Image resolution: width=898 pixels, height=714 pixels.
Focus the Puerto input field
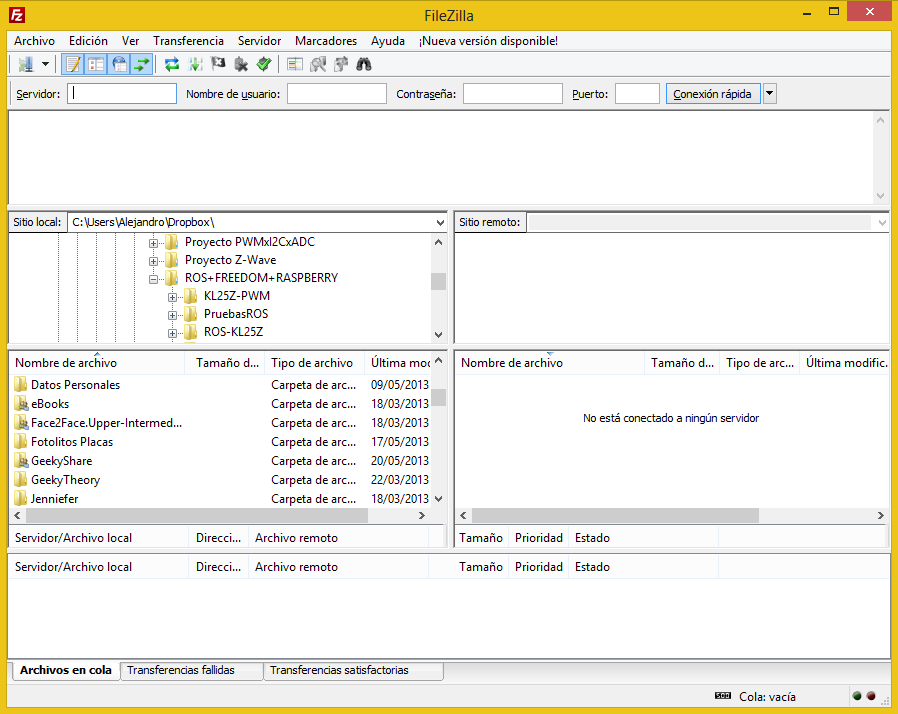click(637, 94)
